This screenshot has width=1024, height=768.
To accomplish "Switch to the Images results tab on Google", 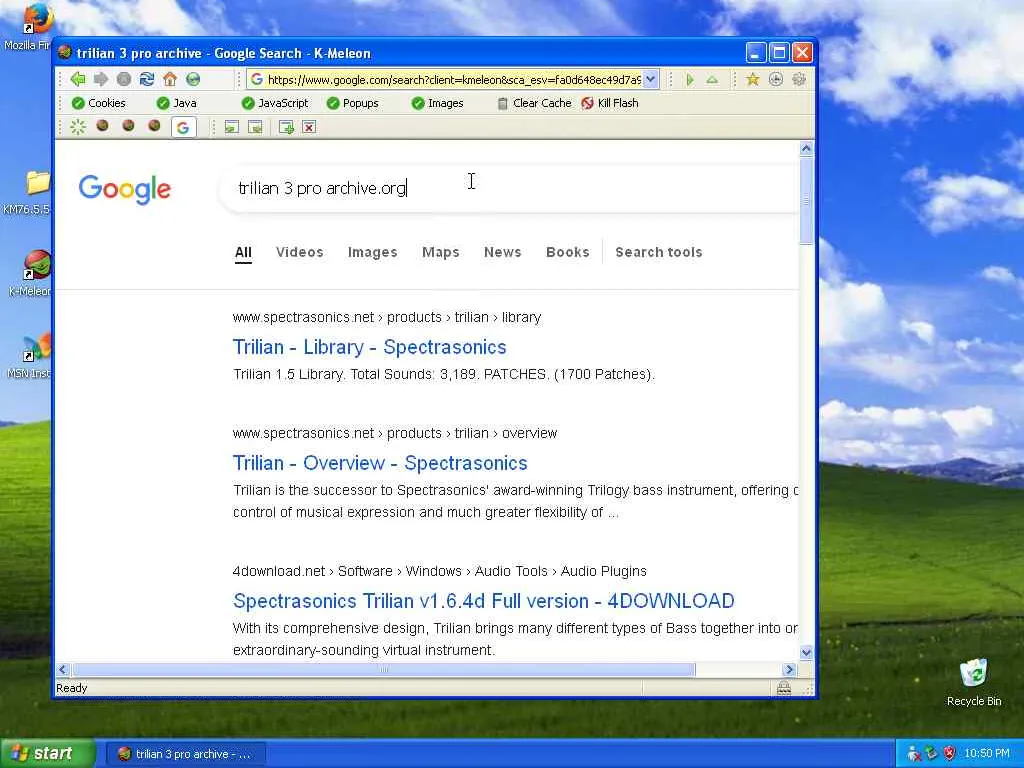I will [372, 252].
